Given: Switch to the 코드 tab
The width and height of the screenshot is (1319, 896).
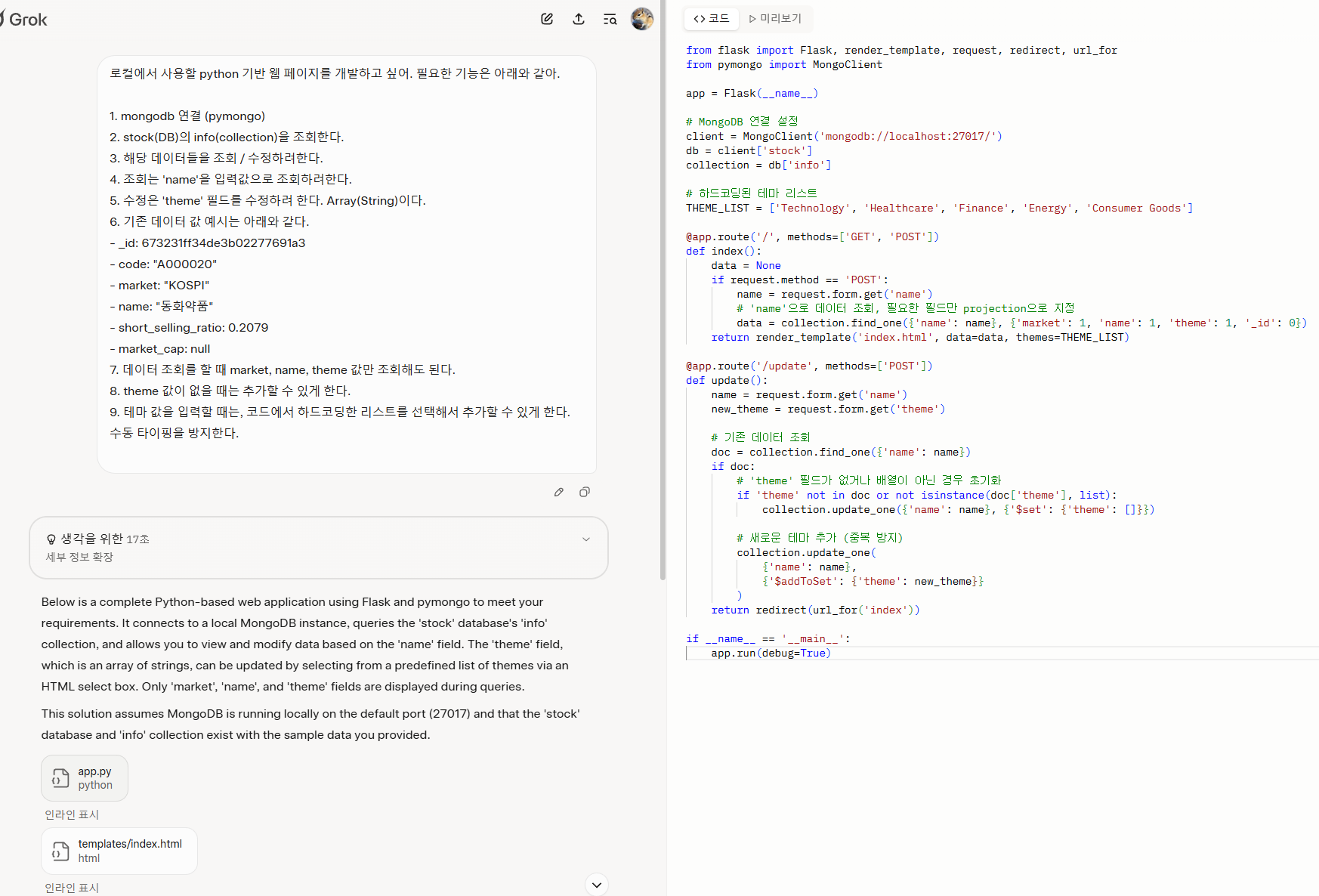Looking at the screenshot, I should click(x=712, y=18).
